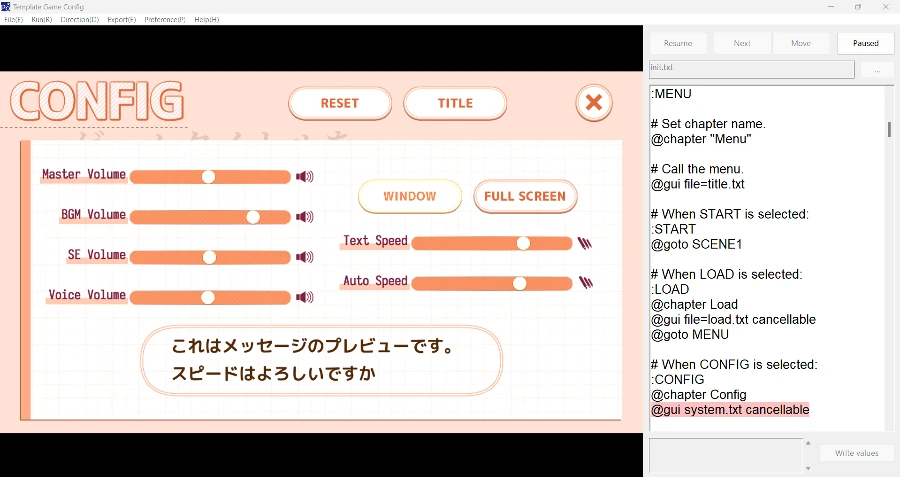Click the variable box up arrow
Viewport: 900px width, 477px height.
[808, 443]
